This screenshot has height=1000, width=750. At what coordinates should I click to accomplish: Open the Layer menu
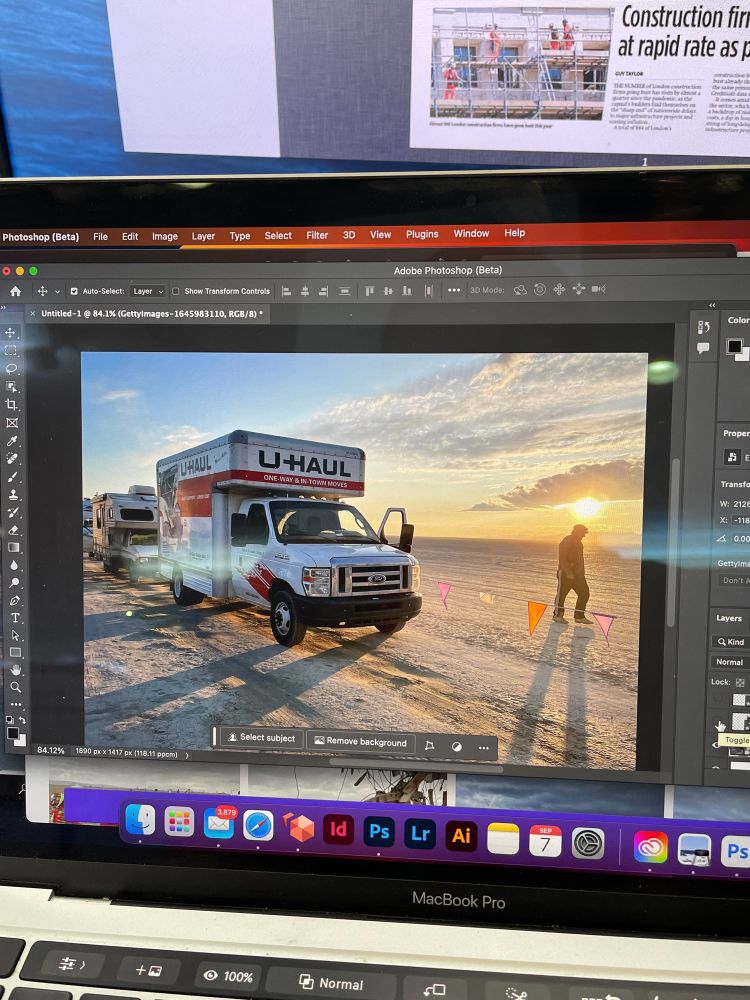[x=203, y=236]
